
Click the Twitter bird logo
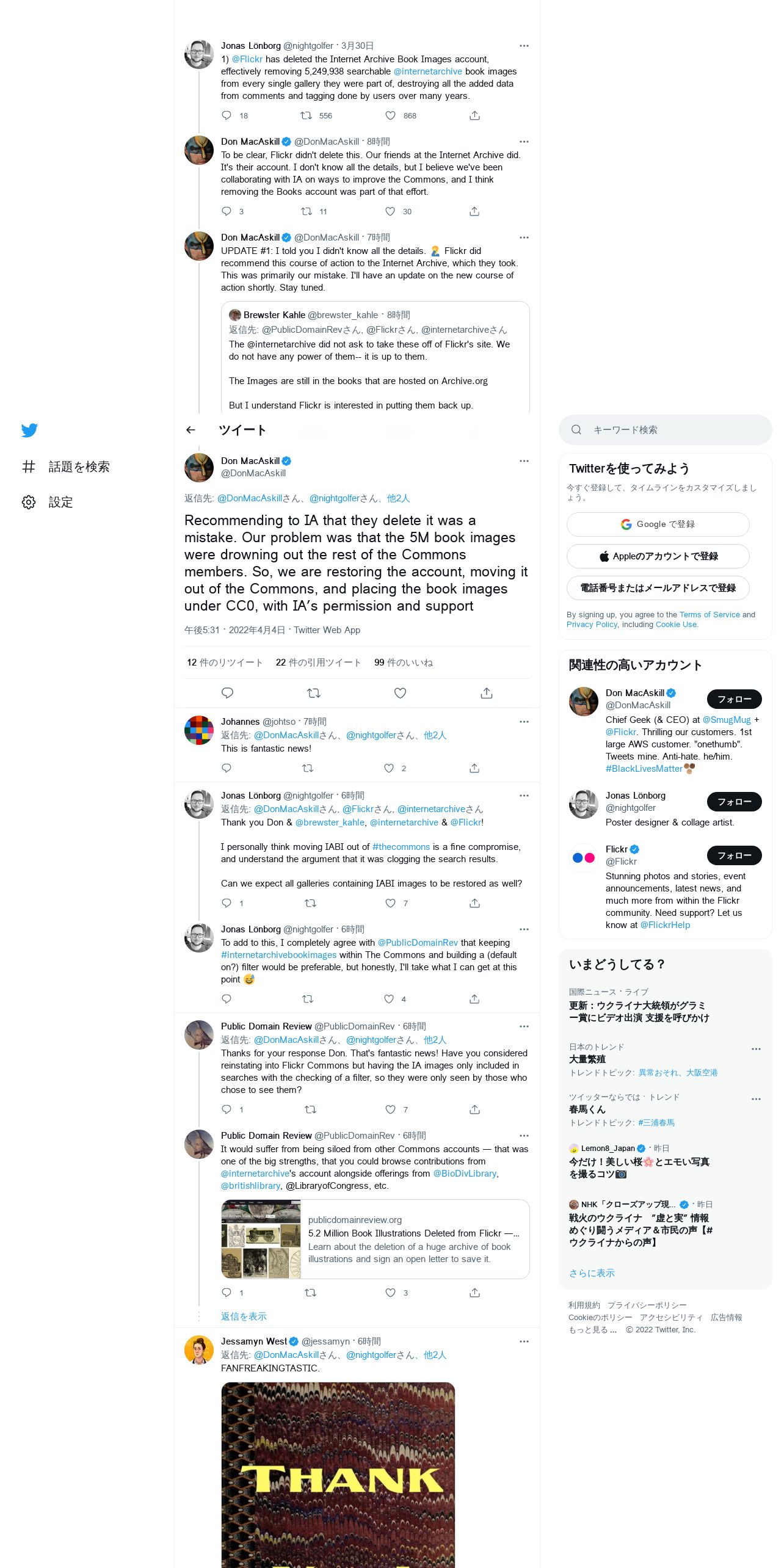29,430
